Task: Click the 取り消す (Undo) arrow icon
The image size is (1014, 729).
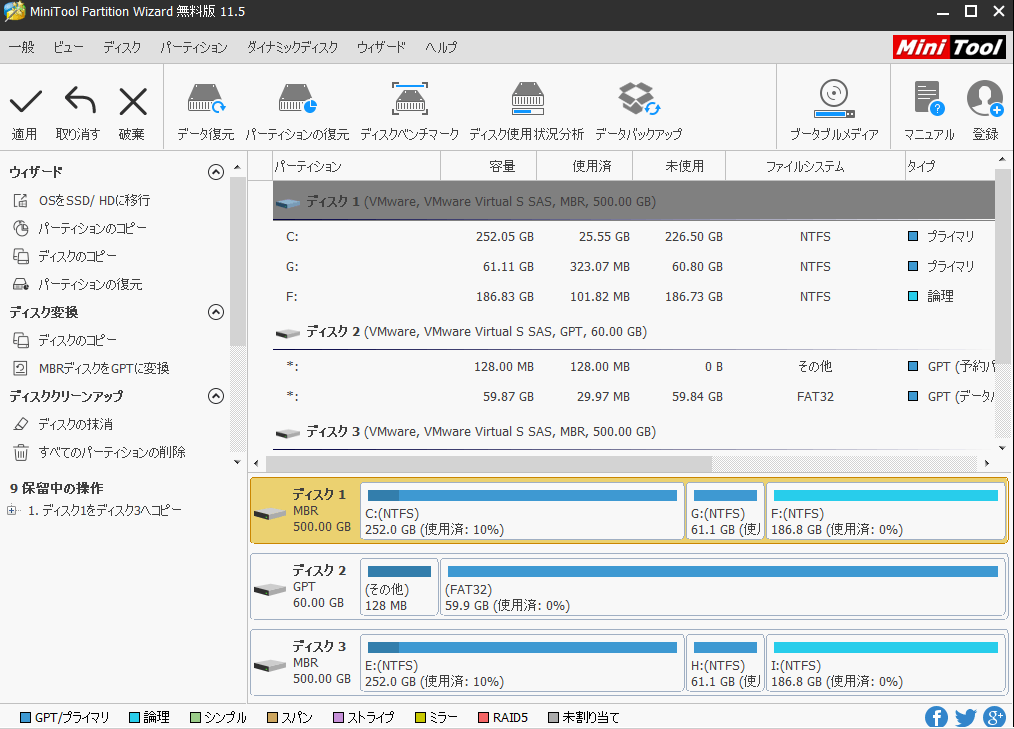Action: [79, 100]
